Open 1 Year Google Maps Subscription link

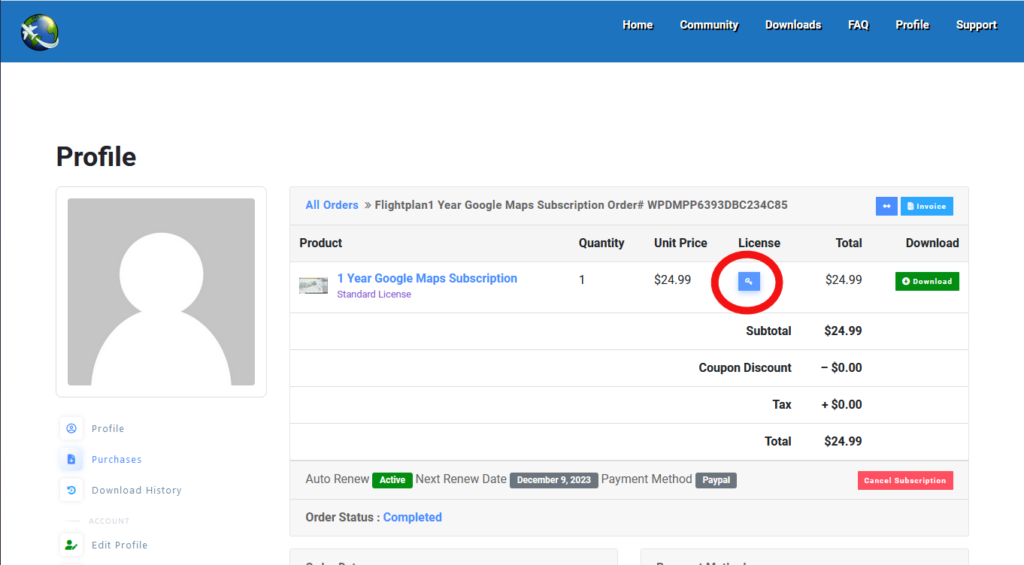(427, 278)
